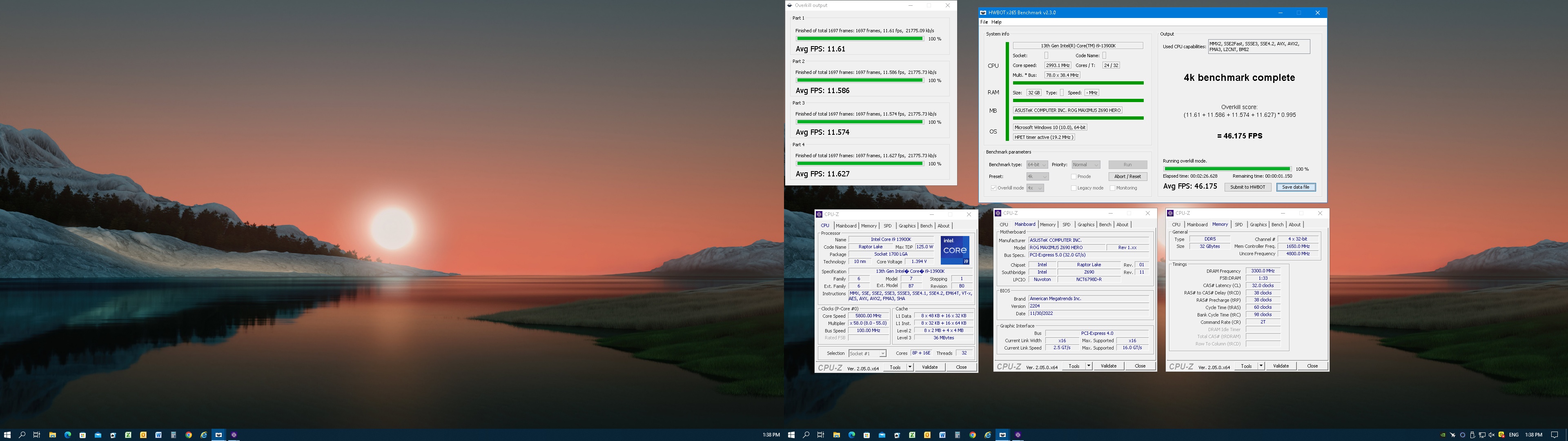Launch File Explorer from the right monitor's taskbar
Viewport: 1568px width, 441px height.
click(x=836, y=435)
